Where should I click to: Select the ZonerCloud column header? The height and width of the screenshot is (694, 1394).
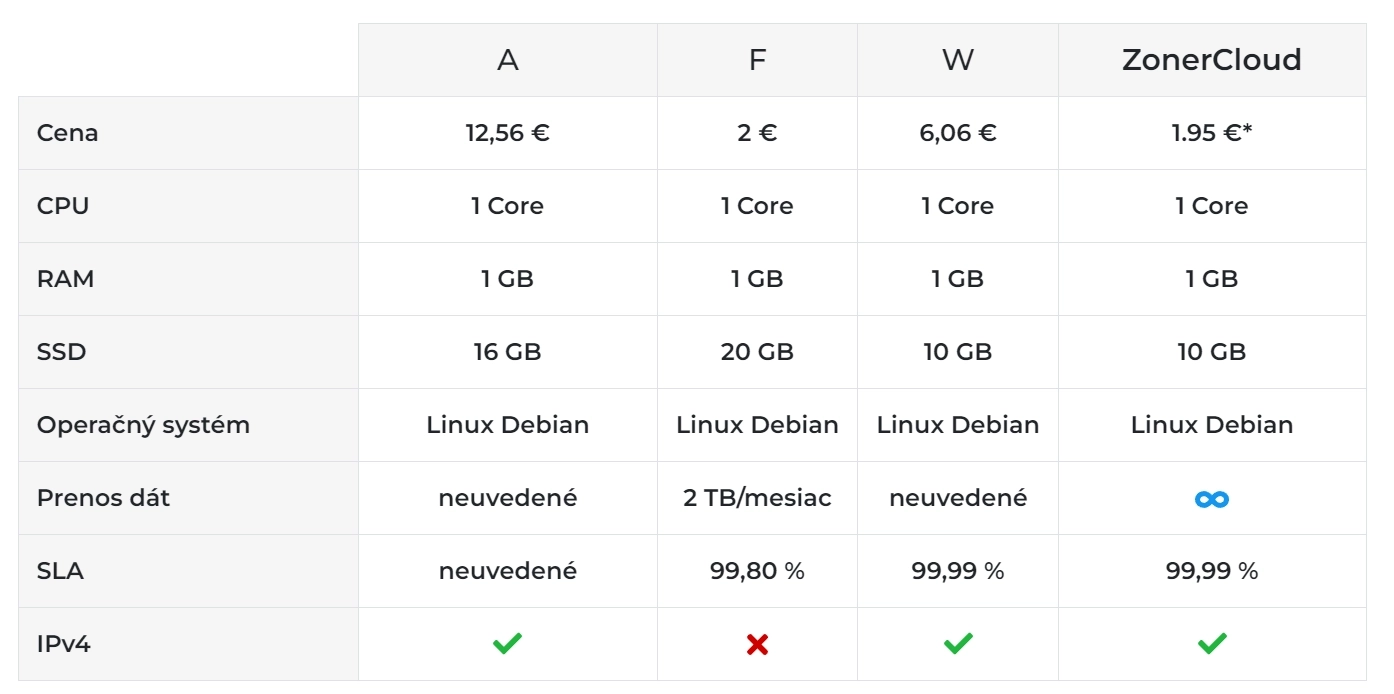[1212, 60]
